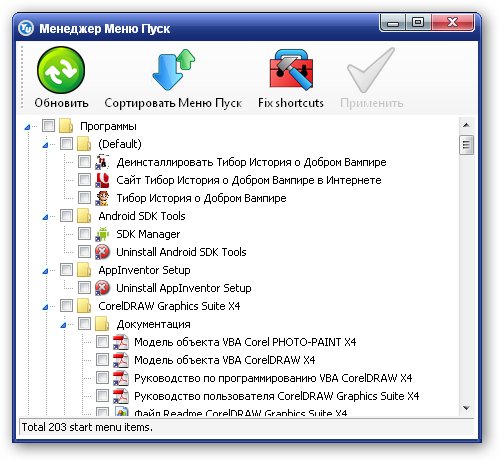Screen dimensions: 500x461
Task: Collapse the (Default) tree node
Action: coord(45,145)
